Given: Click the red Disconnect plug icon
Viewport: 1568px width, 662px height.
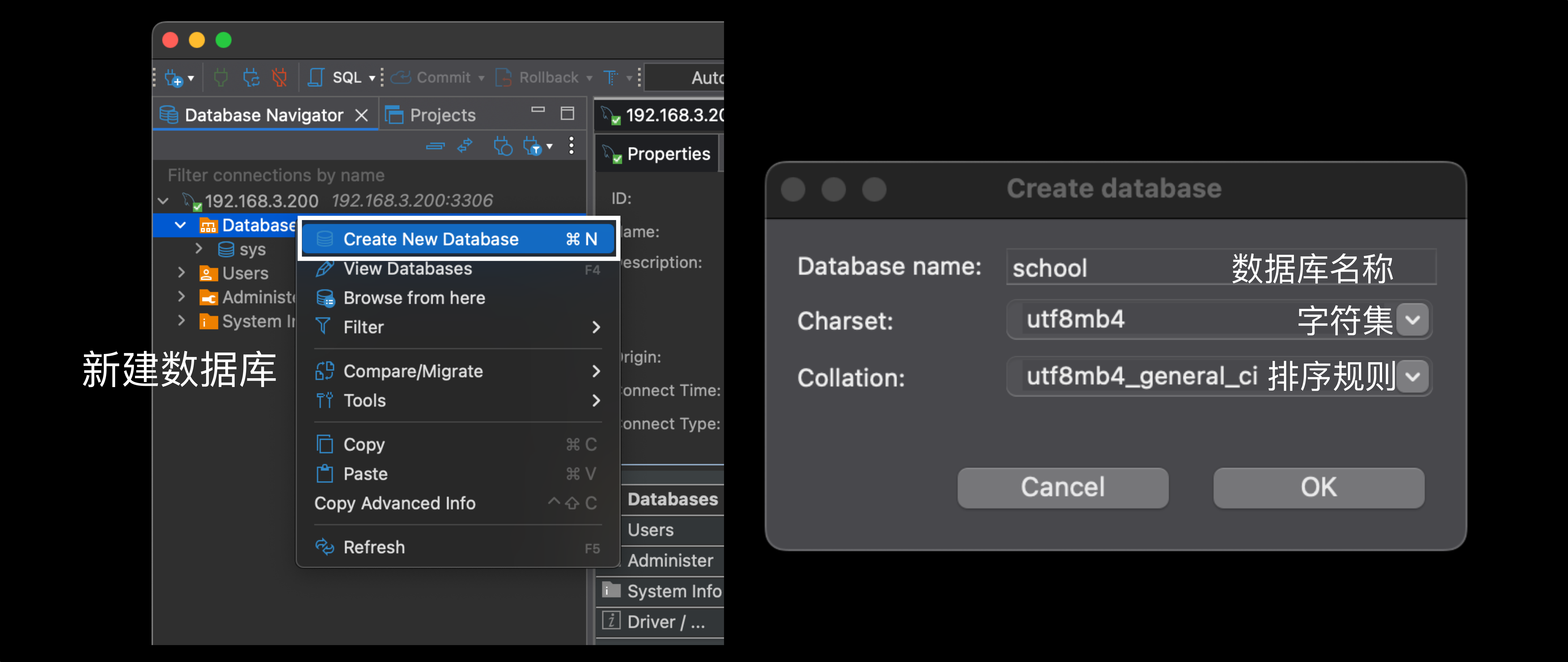Looking at the screenshot, I should tap(280, 77).
